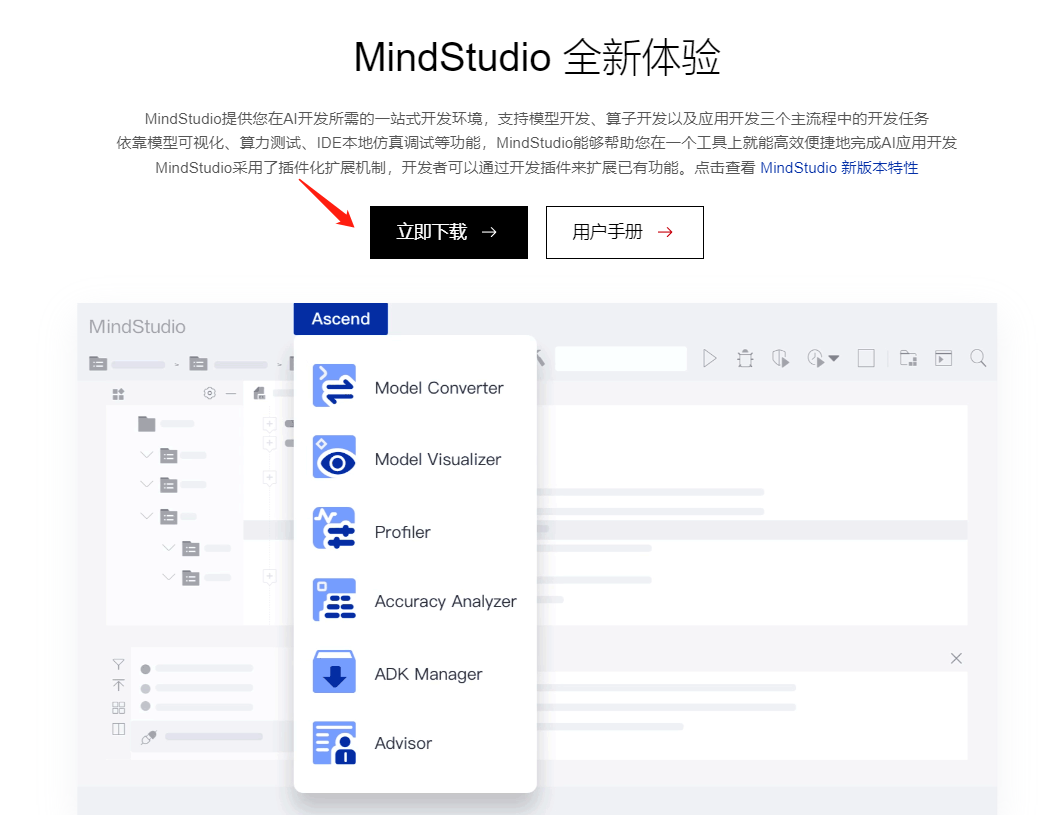Click the Profiler icon

[334, 528]
